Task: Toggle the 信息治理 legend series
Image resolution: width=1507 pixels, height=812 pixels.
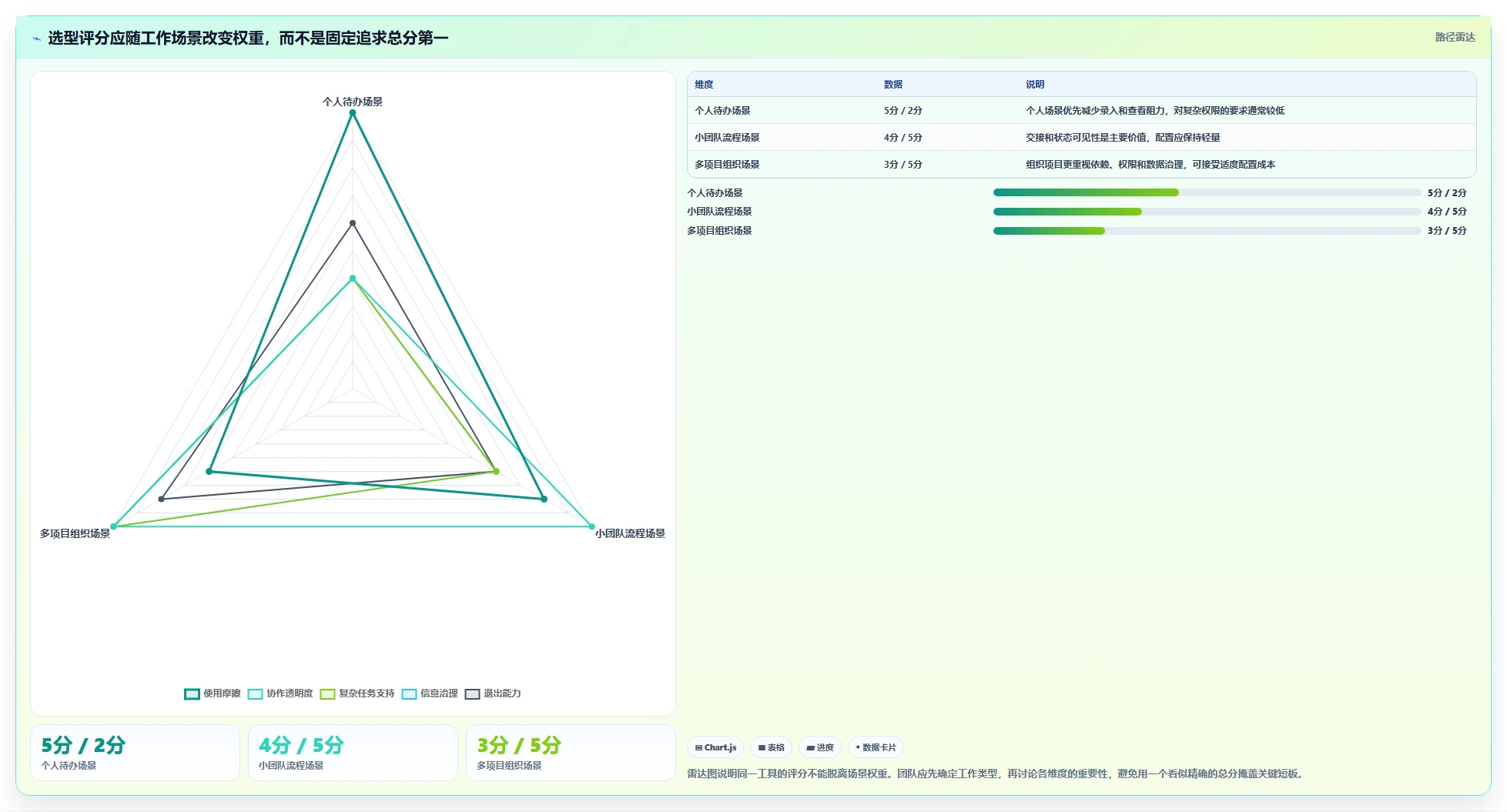Action: [430, 693]
